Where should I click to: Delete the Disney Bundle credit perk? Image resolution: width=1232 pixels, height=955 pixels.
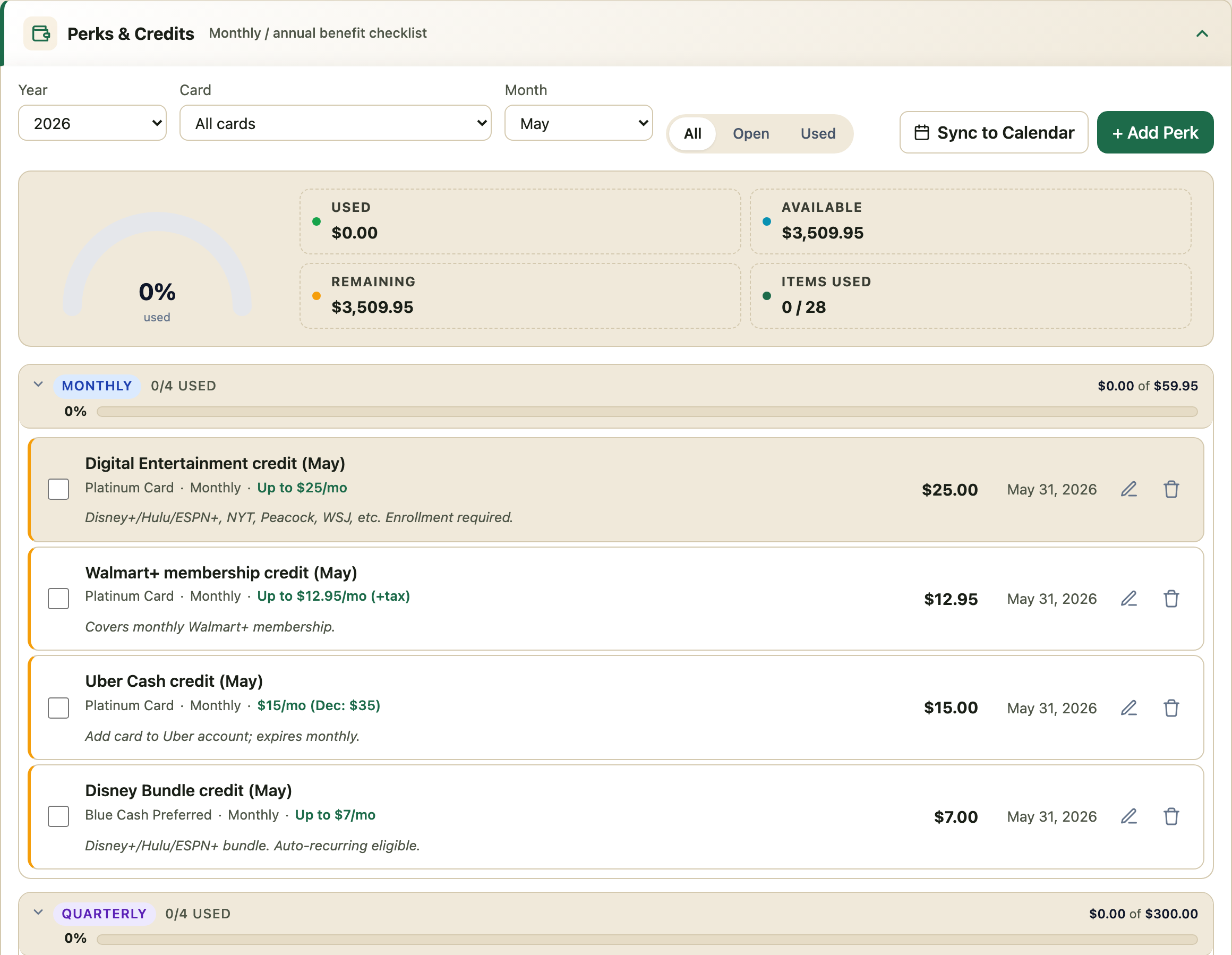pos(1171,816)
